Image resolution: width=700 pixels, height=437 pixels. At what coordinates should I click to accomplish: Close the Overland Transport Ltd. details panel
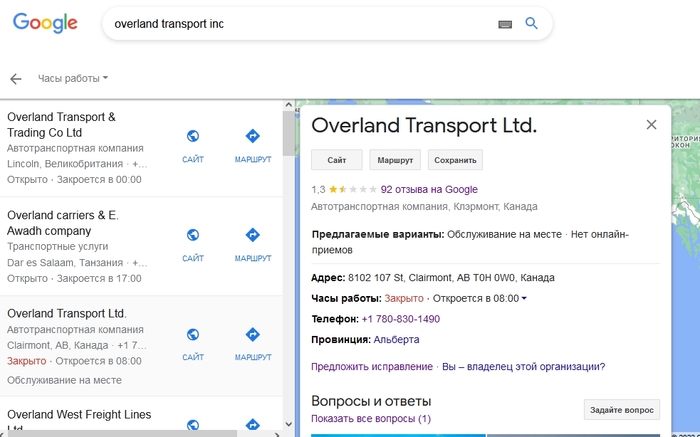pos(651,125)
